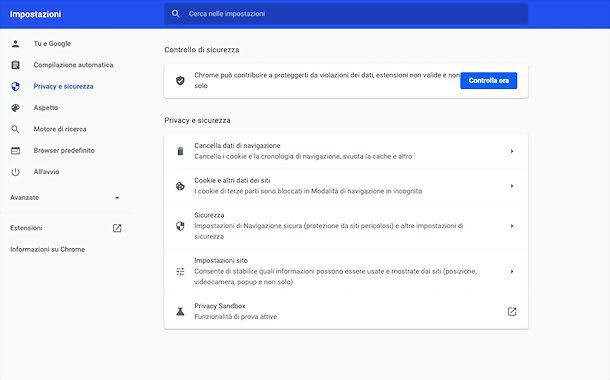The width and height of the screenshot is (610, 380).
Task: Open Cancella dati di navigazione via arrow
Action: [512, 151]
